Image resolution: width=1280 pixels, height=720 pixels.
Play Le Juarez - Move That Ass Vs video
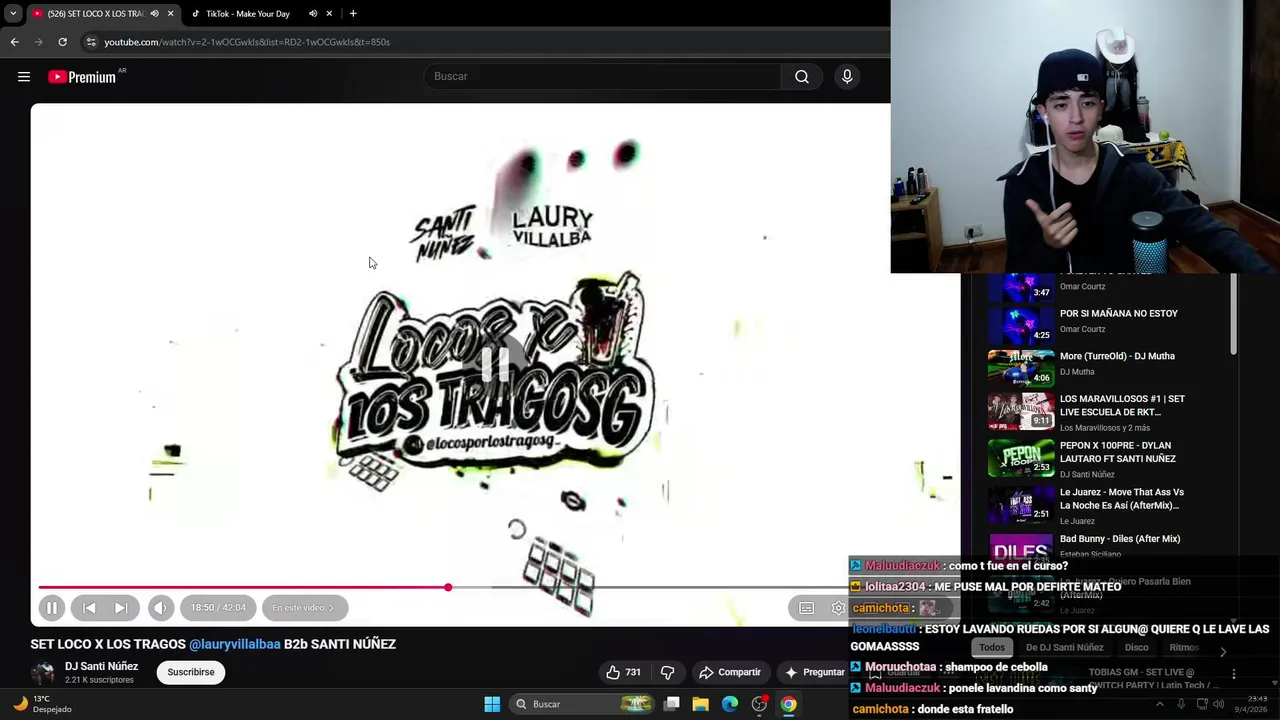[1121, 498]
